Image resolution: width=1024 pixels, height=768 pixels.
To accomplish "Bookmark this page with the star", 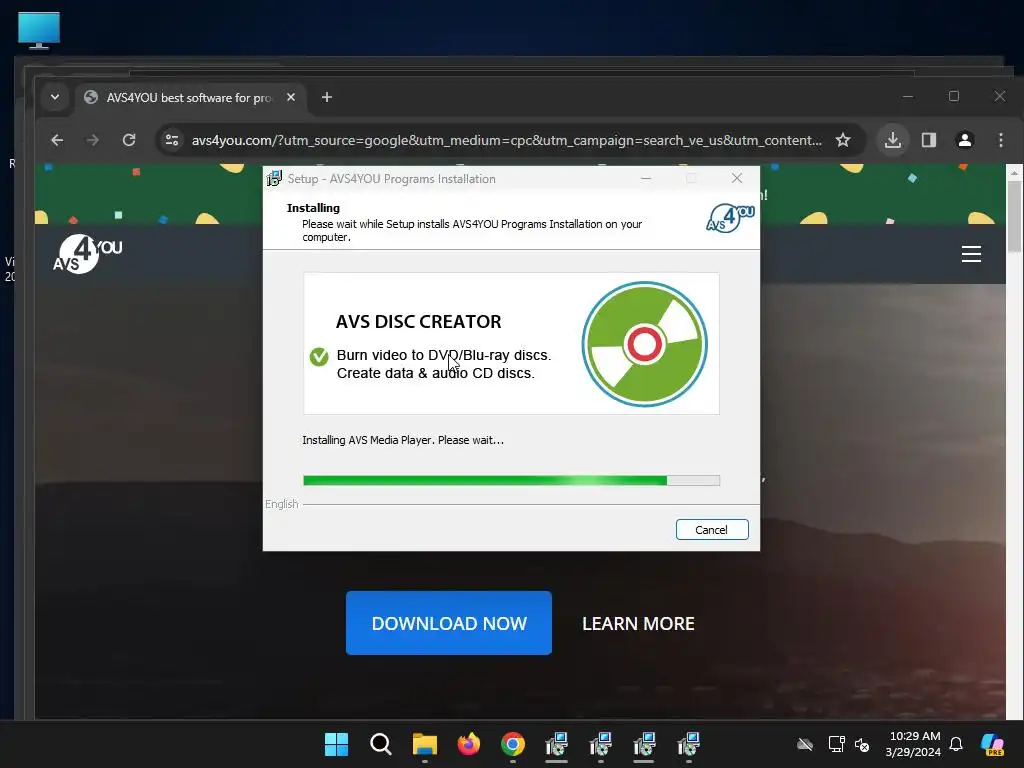I will (843, 140).
